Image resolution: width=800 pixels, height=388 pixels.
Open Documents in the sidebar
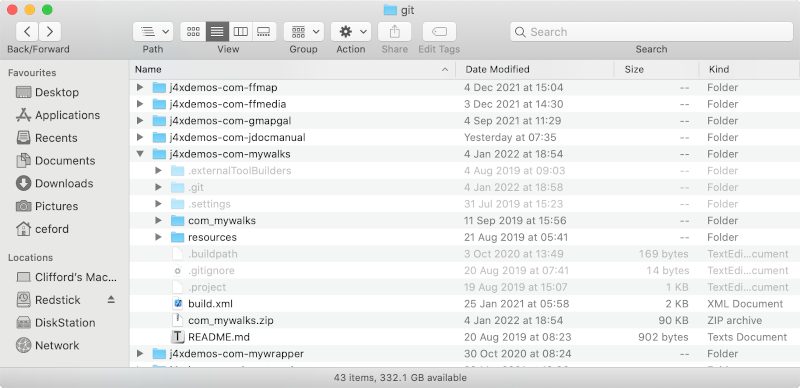point(56,161)
